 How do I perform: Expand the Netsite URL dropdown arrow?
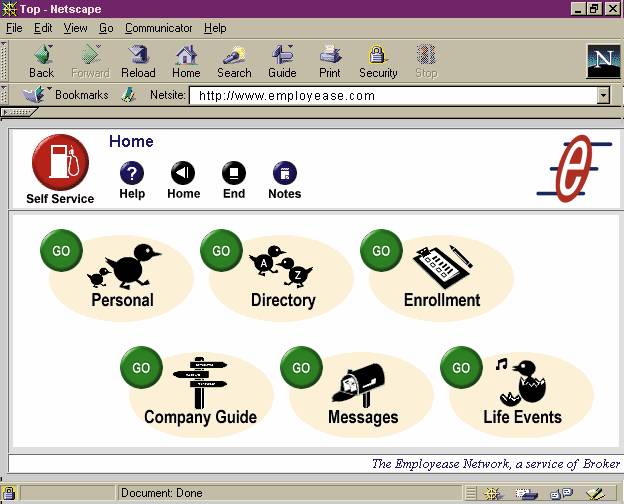coord(603,96)
